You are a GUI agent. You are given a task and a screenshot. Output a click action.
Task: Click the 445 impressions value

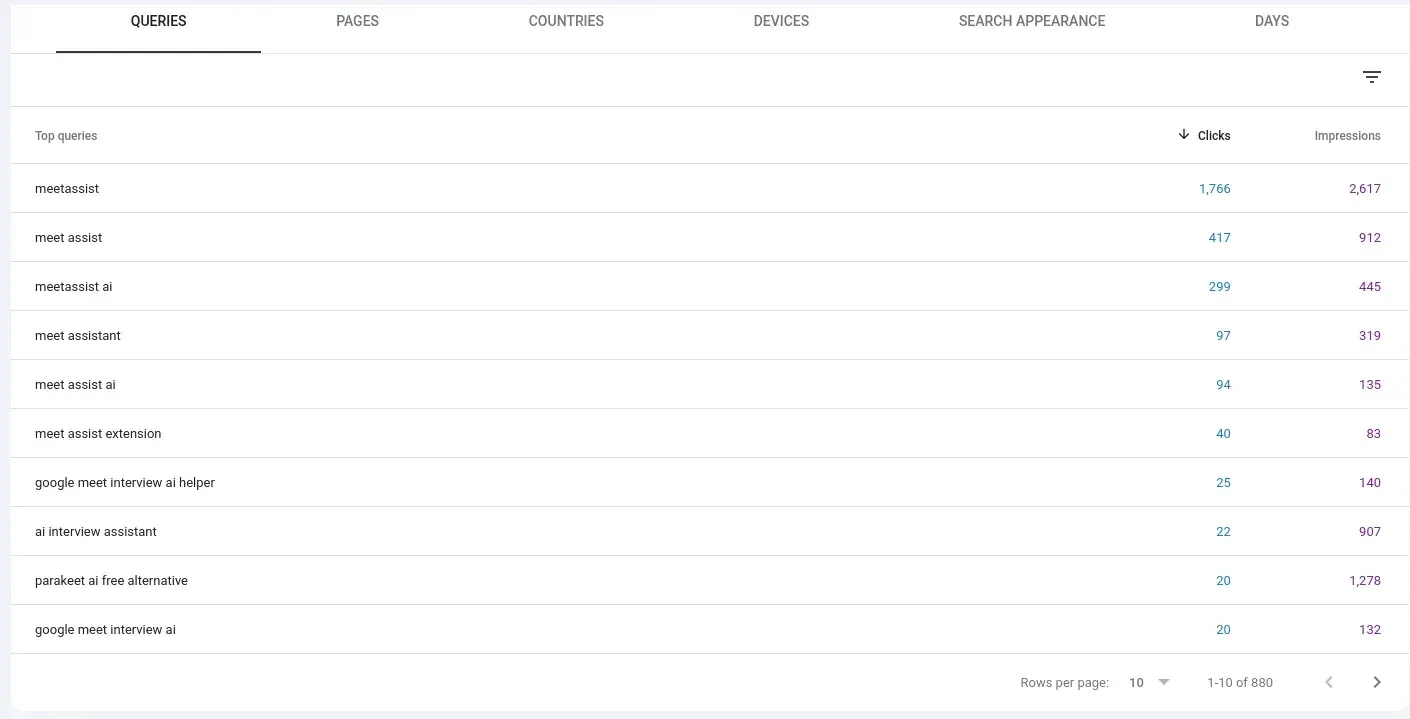pyautogui.click(x=1369, y=286)
